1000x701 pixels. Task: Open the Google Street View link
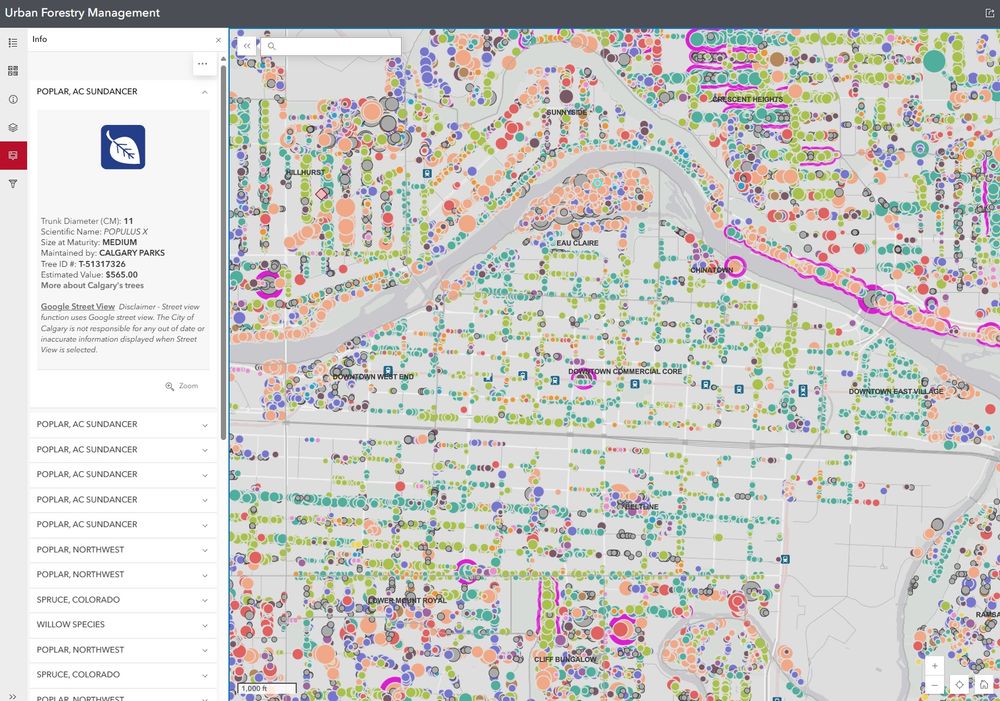tap(78, 307)
